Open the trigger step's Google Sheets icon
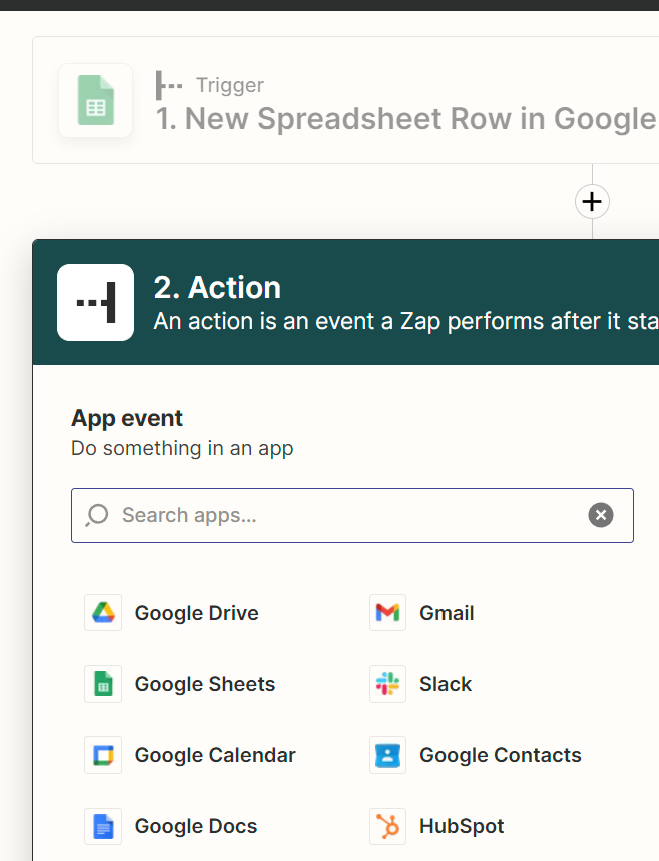 click(x=96, y=100)
